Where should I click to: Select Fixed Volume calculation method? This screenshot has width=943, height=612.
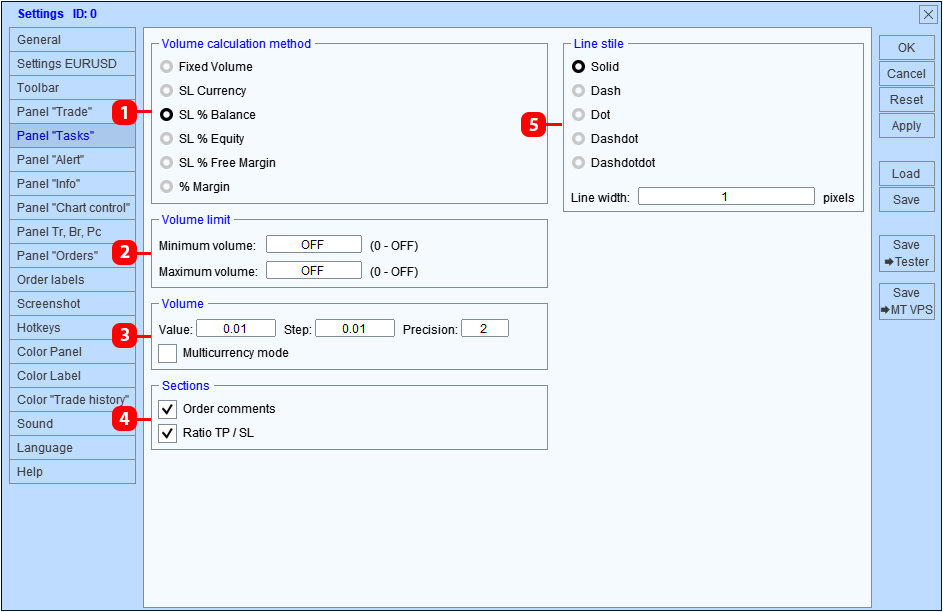(x=167, y=67)
